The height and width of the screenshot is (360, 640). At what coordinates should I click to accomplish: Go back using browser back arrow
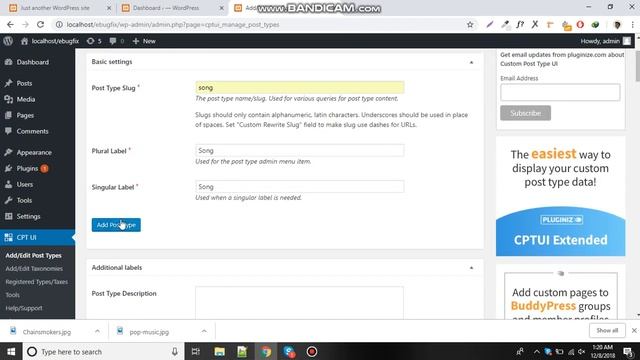click(10, 24)
